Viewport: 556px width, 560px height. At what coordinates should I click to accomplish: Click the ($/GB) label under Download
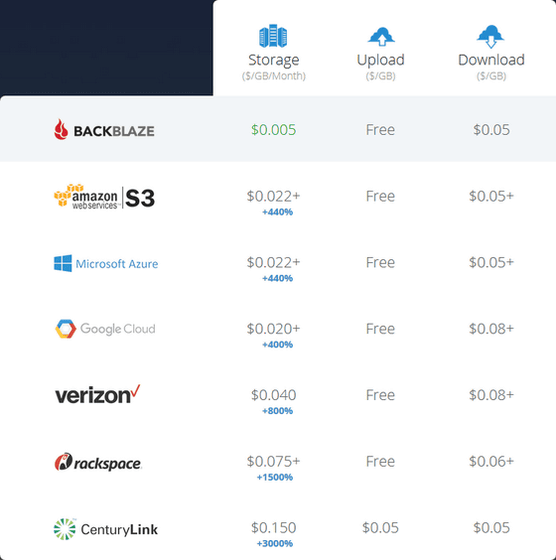[x=491, y=76]
